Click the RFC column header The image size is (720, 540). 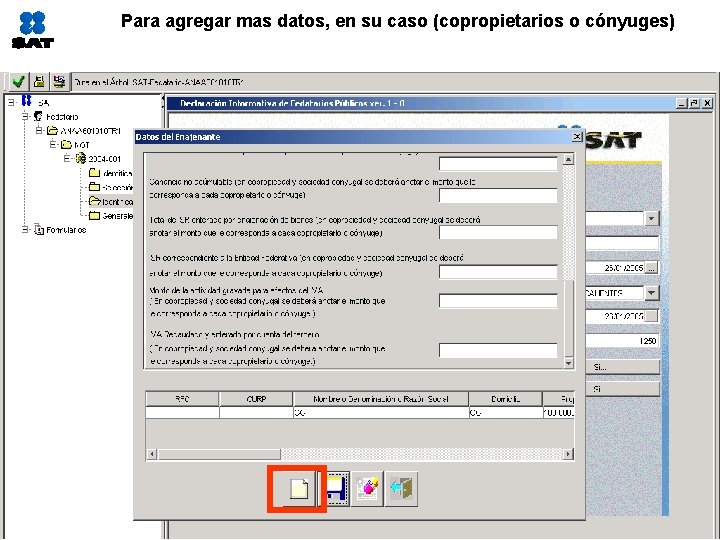click(182, 399)
